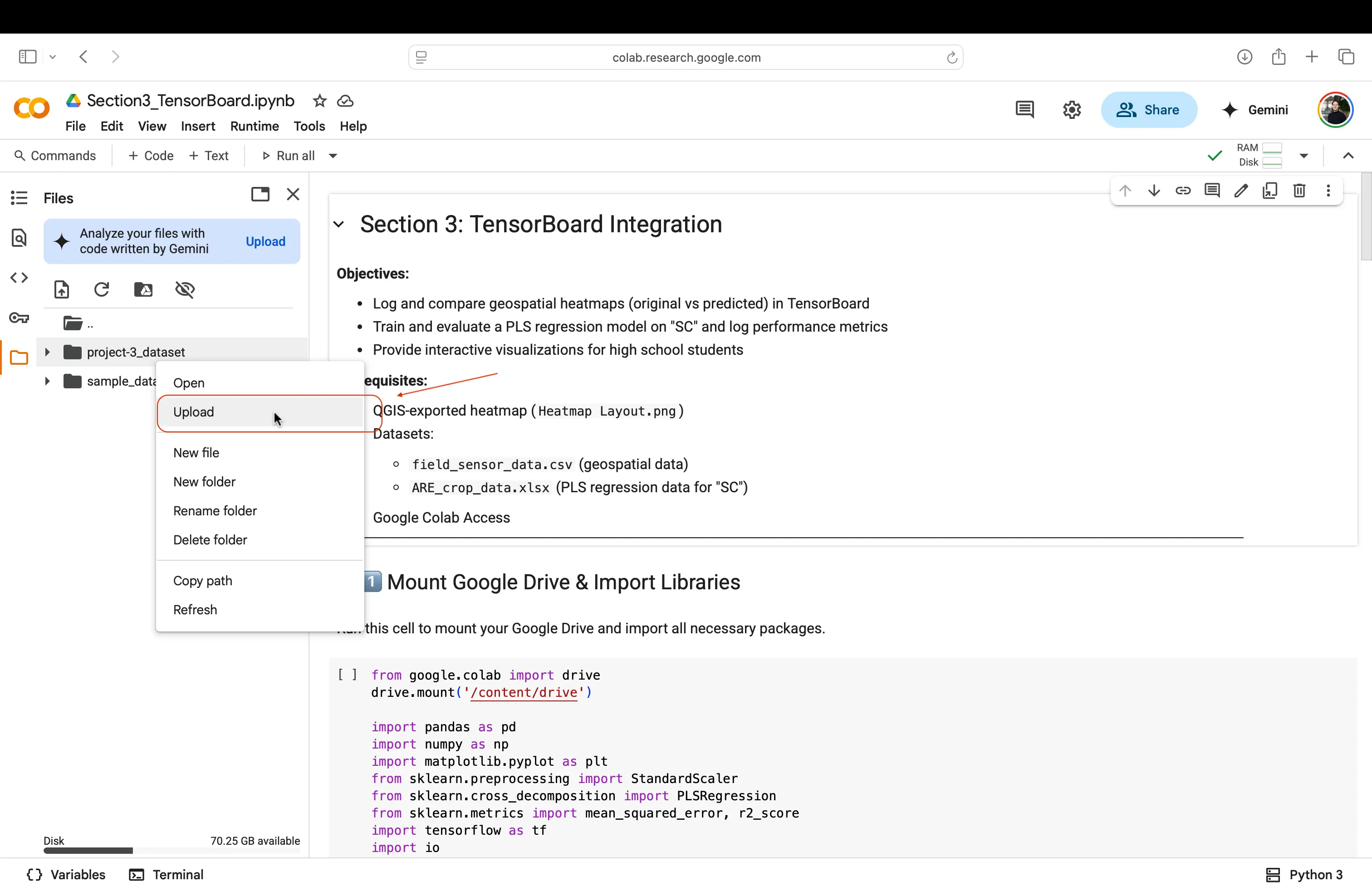1372x891 pixels.
Task: Delete the cell with the trash icon
Action: (x=1299, y=191)
